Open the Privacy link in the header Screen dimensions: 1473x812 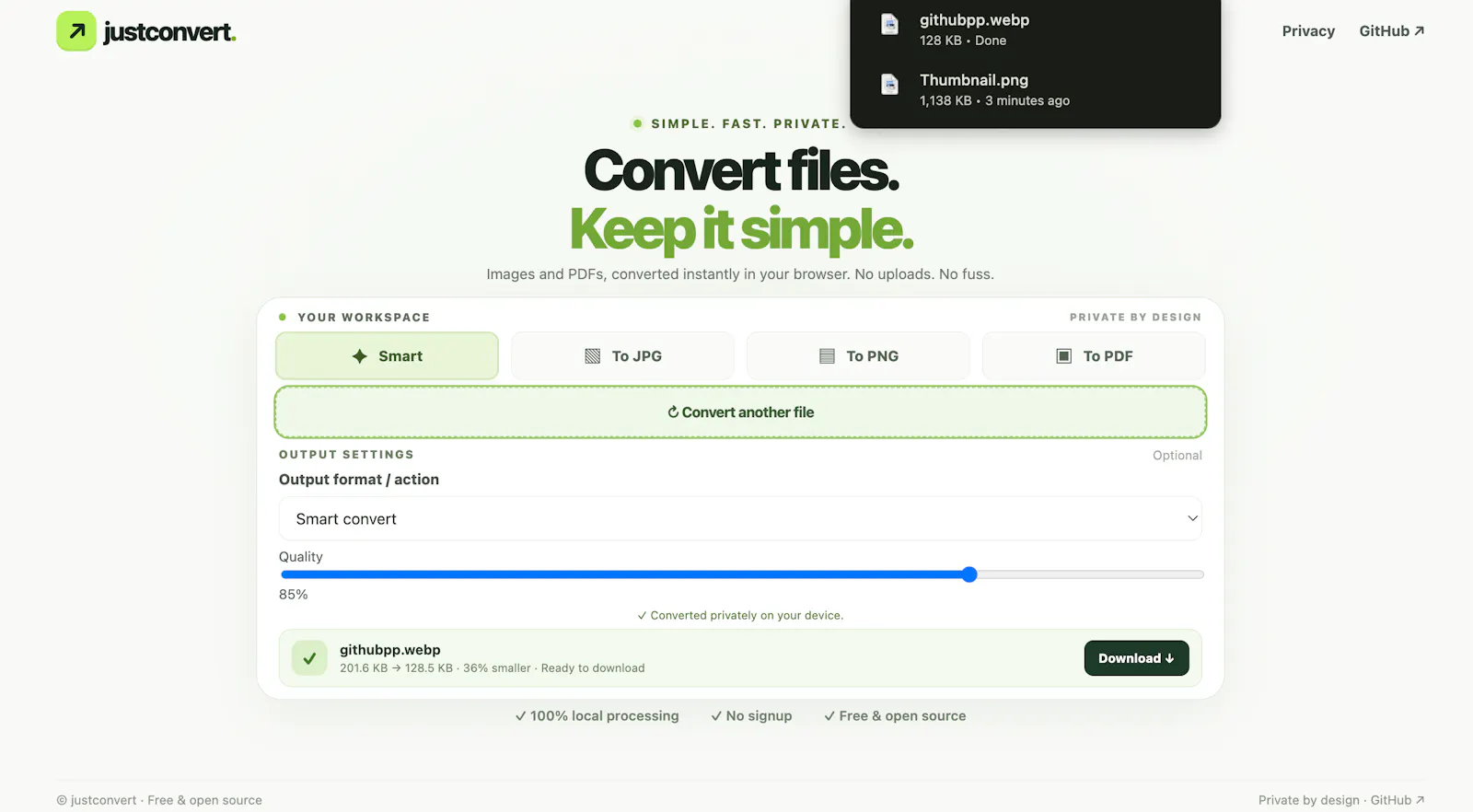coord(1308,31)
